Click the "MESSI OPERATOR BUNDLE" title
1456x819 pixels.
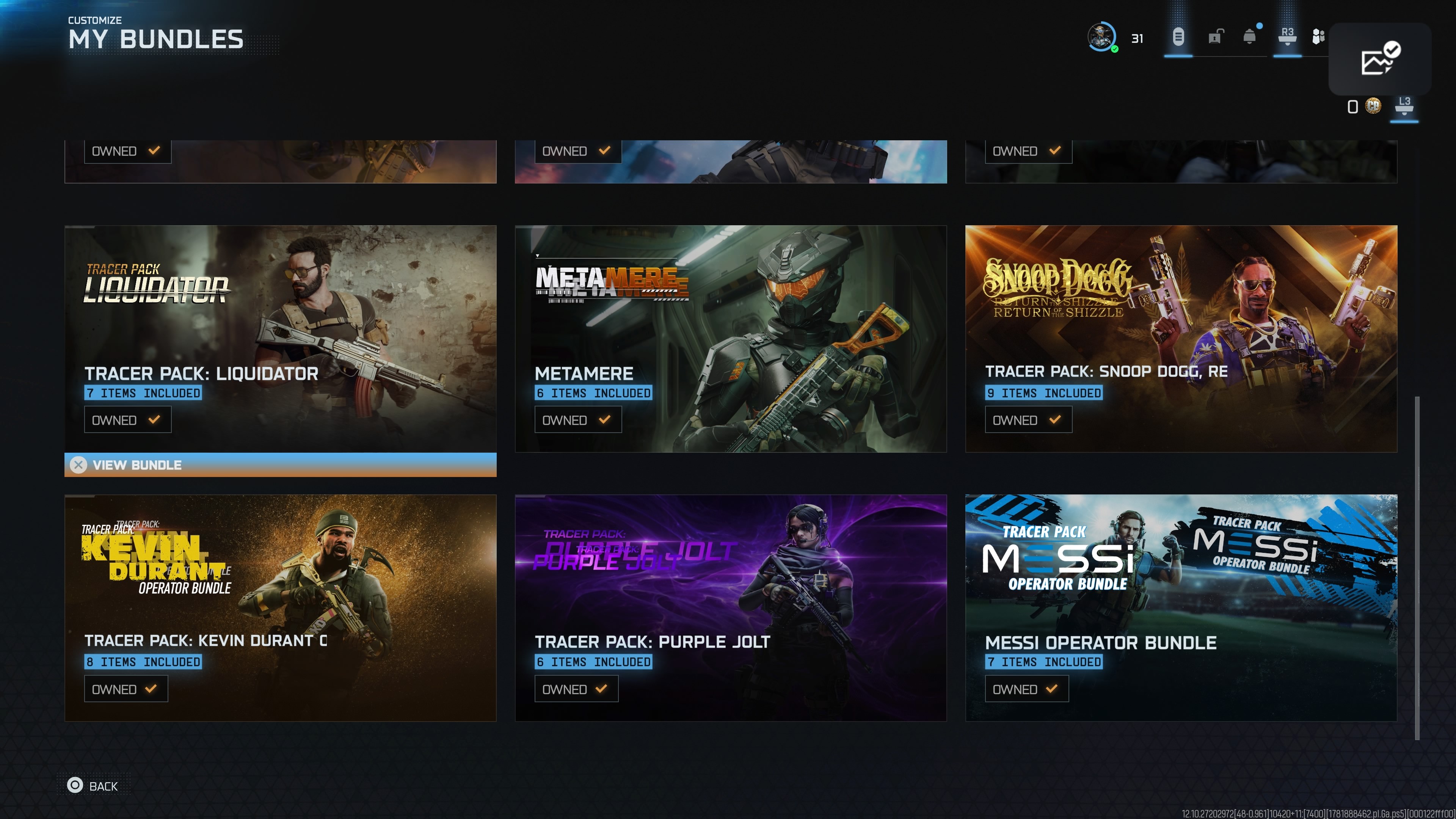[1100, 643]
